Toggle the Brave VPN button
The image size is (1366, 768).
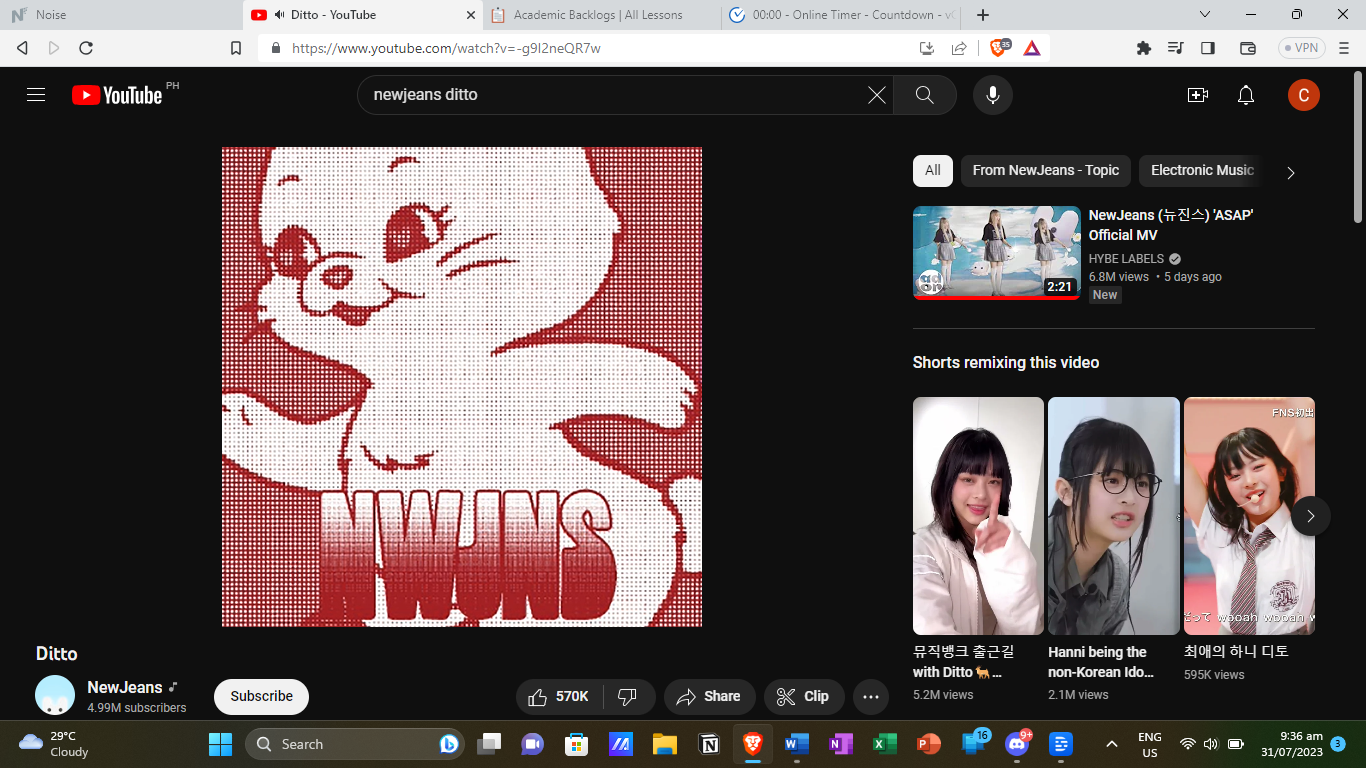(x=1302, y=48)
